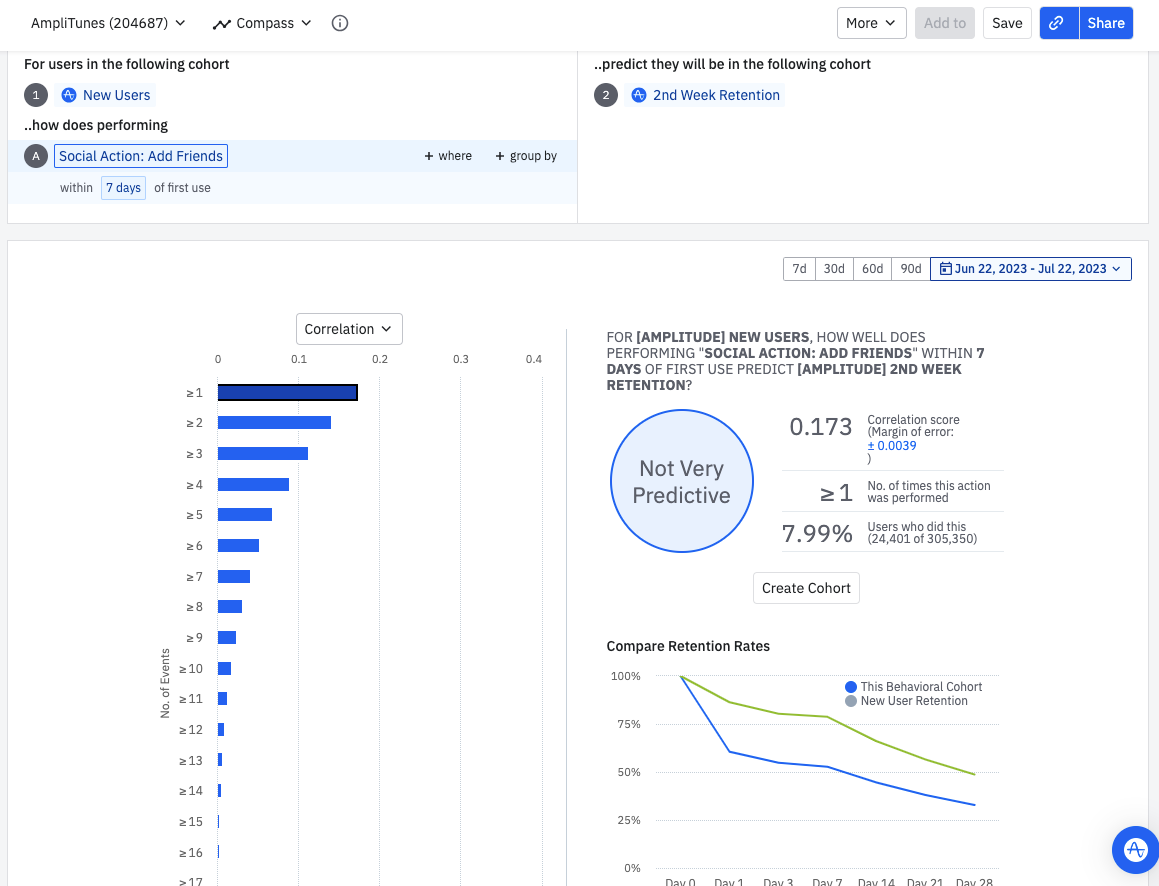The height and width of the screenshot is (886, 1159).
Task: Click the 7 days window input field
Action: (123, 188)
